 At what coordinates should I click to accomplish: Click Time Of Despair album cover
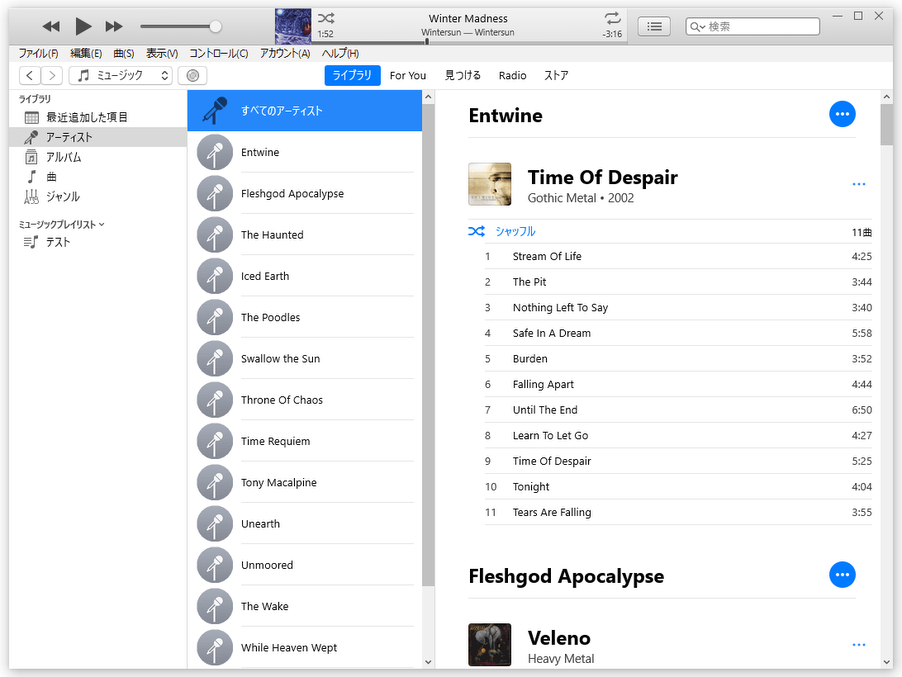pyautogui.click(x=490, y=184)
